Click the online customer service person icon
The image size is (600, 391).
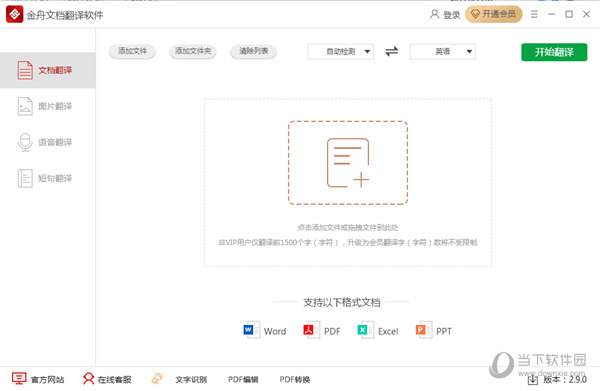88,379
